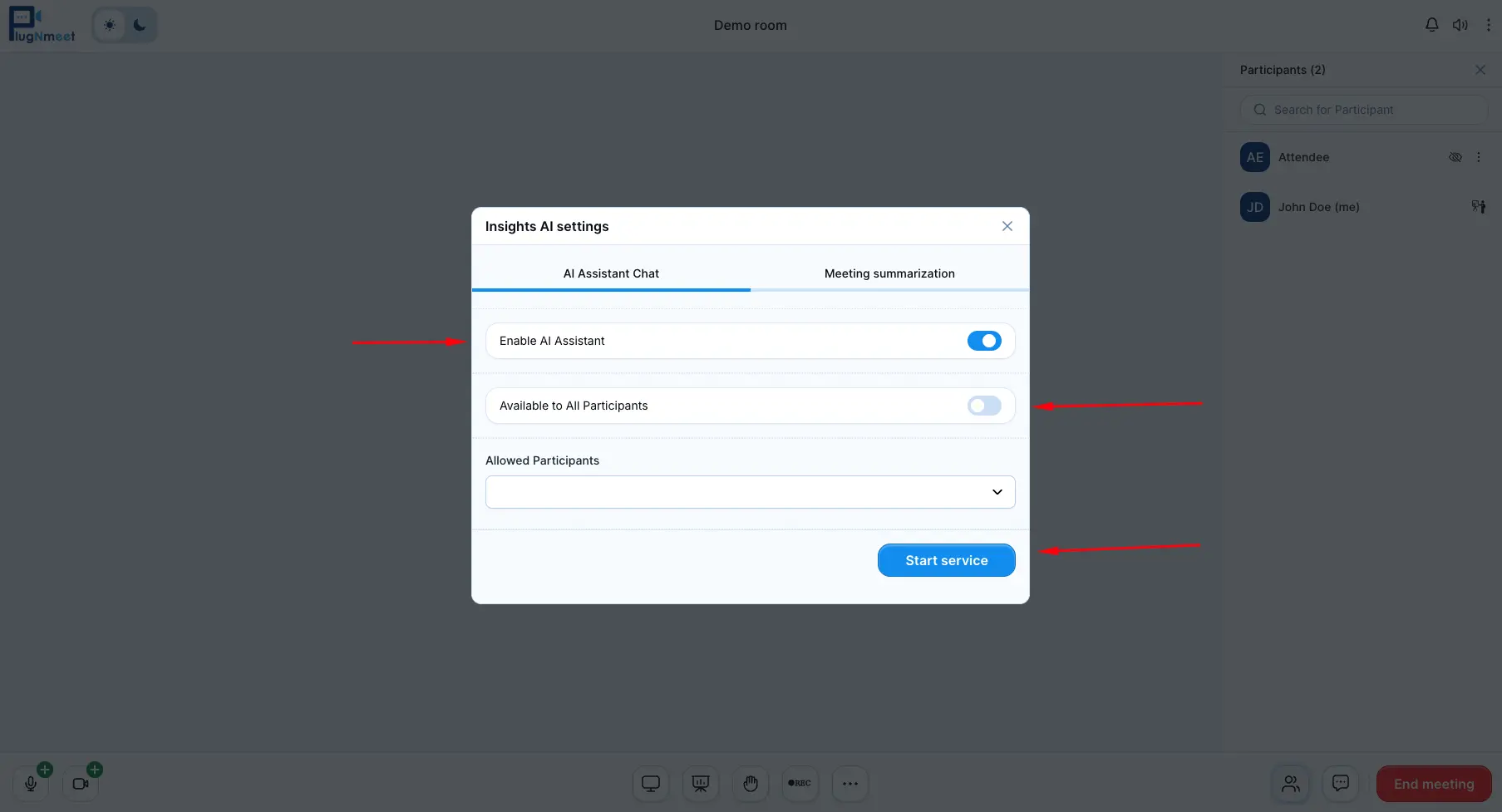
Task: Raise hand using the hand icon
Action: 751,784
